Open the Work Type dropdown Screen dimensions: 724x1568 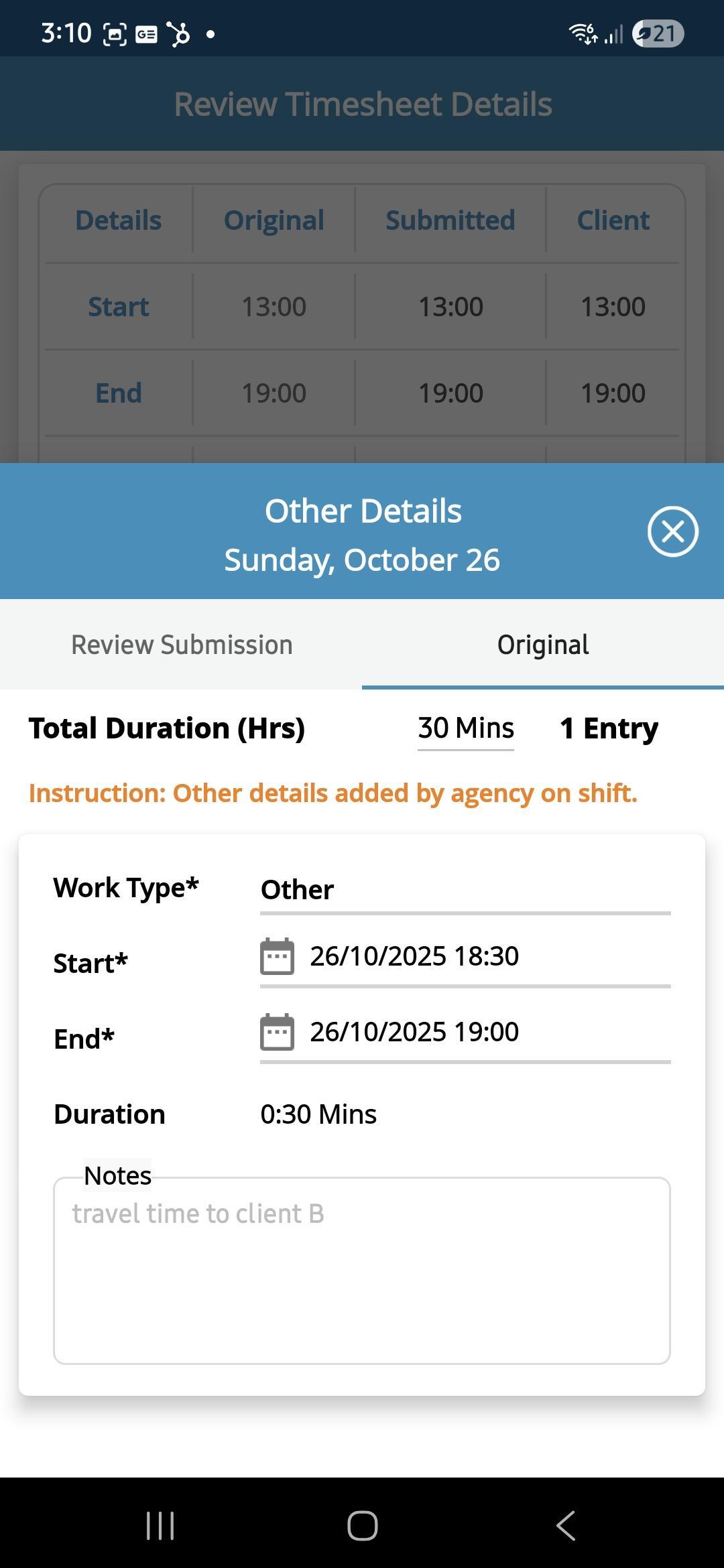coord(465,890)
